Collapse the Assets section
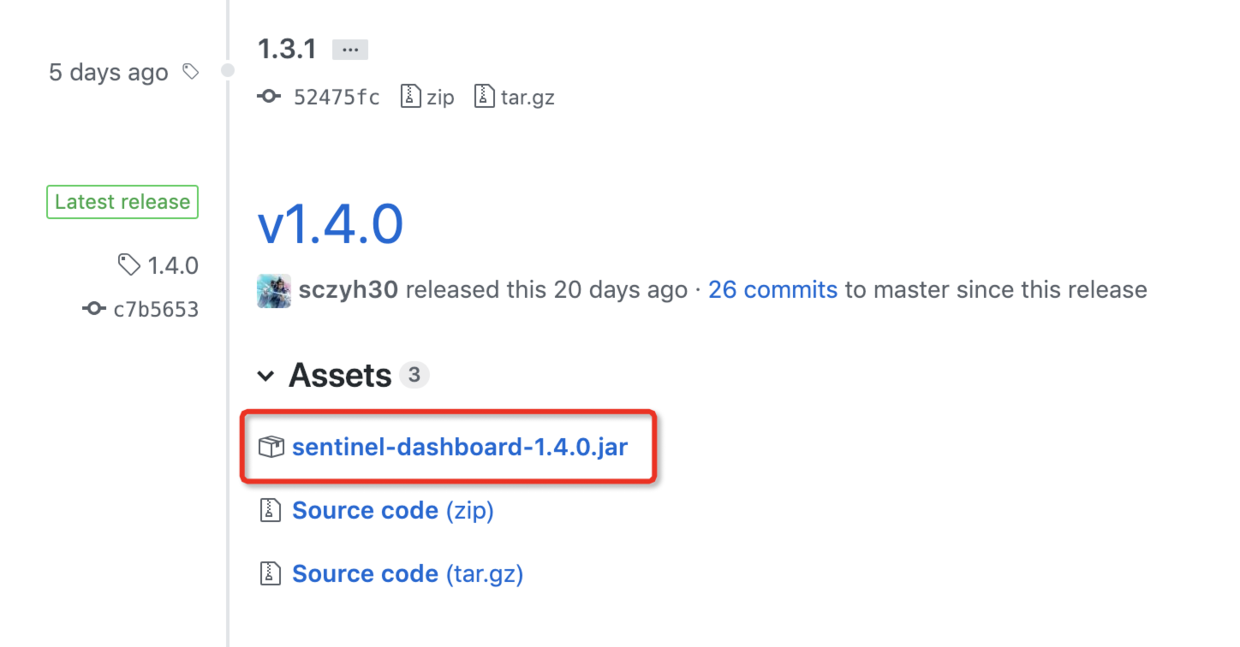 [x=266, y=375]
